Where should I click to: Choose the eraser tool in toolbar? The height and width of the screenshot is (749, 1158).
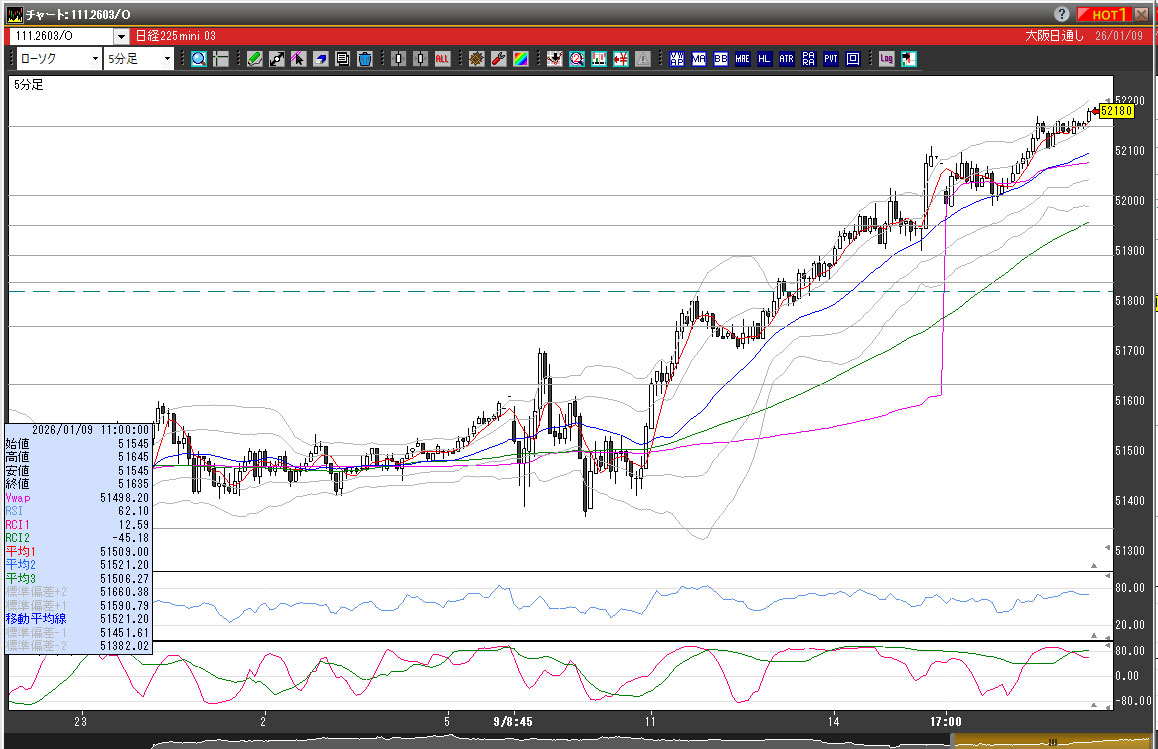pyautogui.click(x=321, y=59)
